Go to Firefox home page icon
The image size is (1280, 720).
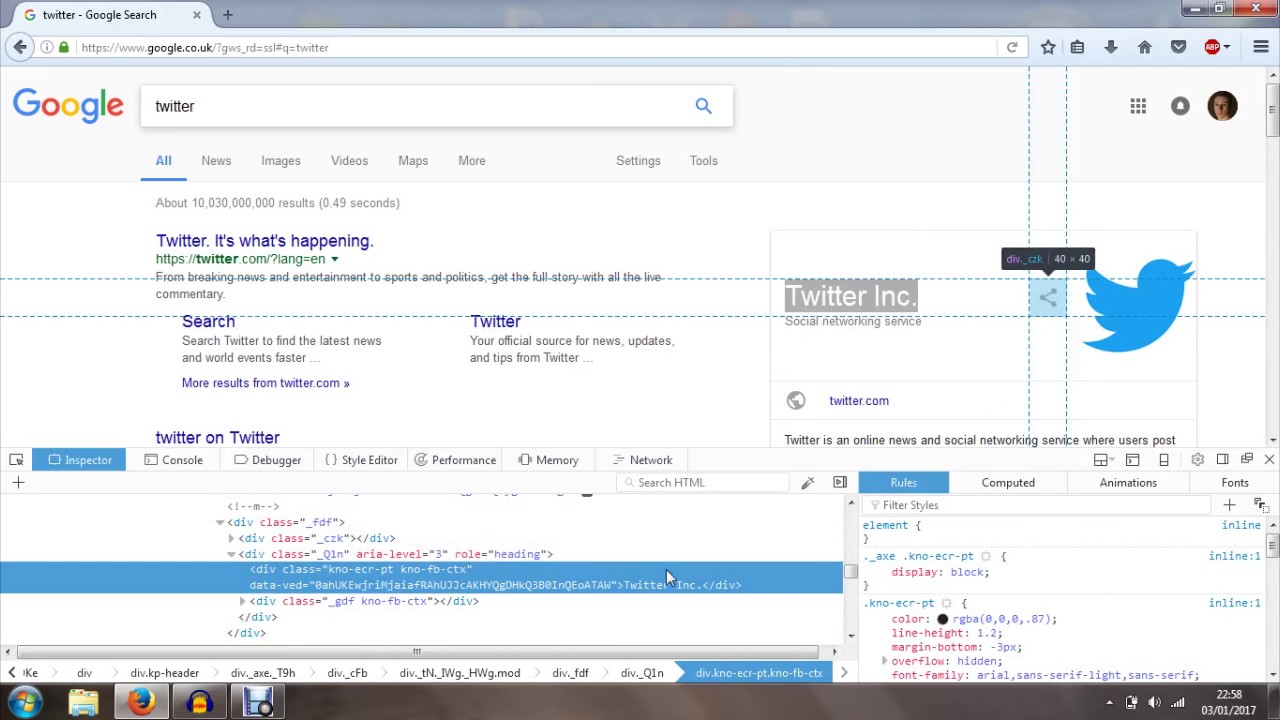click(1145, 47)
